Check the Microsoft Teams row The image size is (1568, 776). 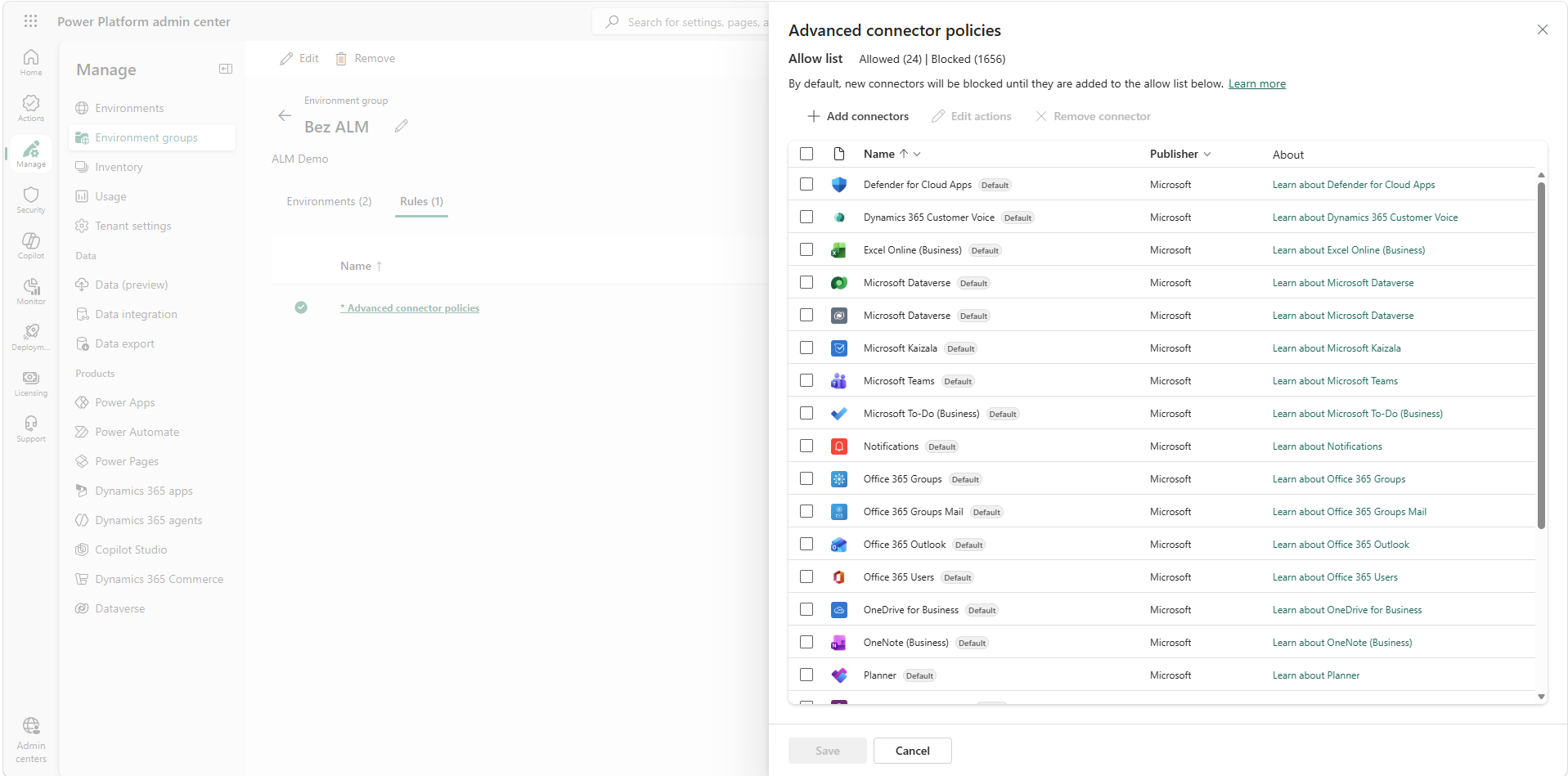coord(806,381)
